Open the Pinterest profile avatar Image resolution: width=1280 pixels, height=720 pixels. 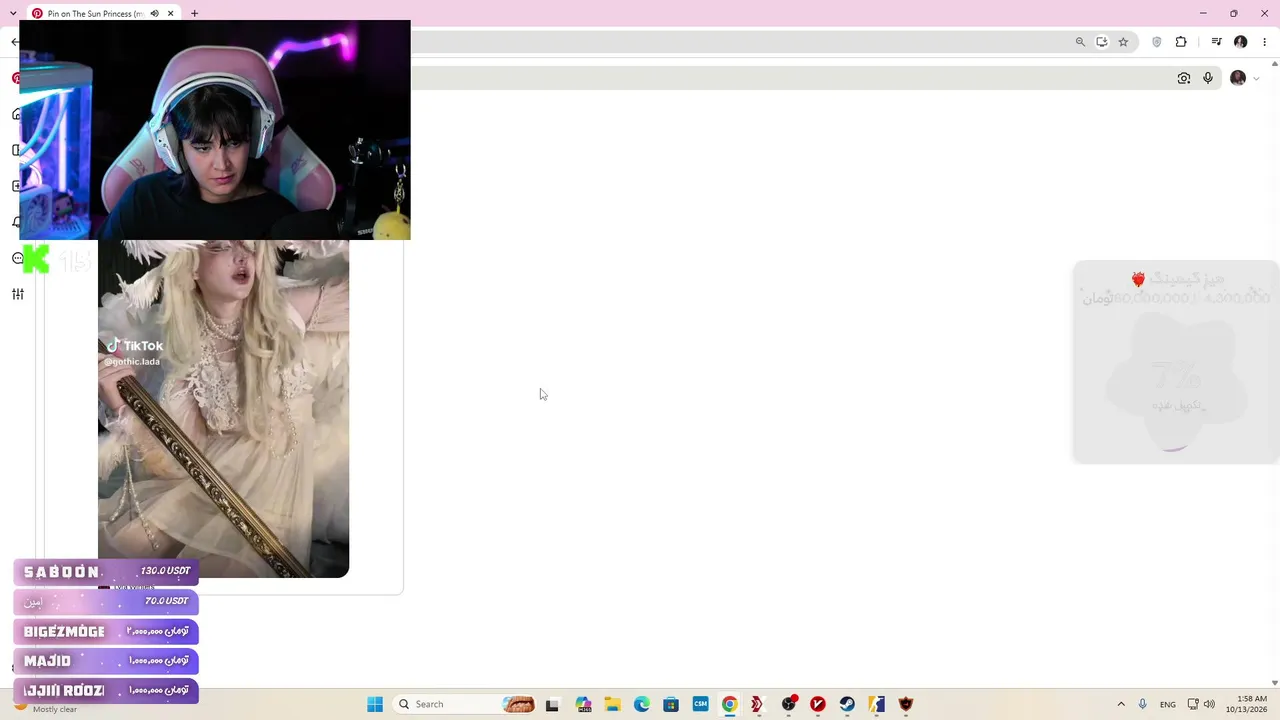(1238, 78)
